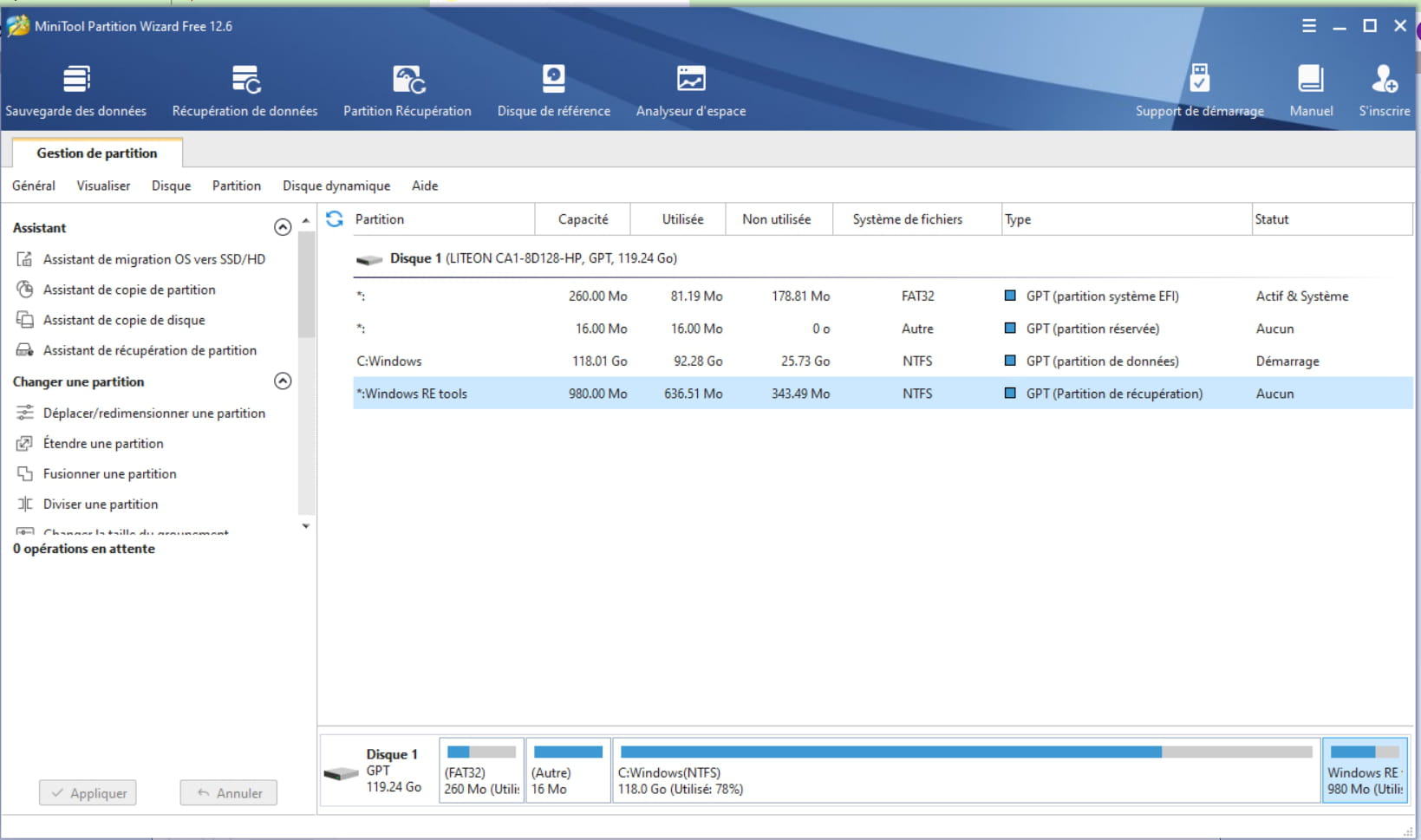The height and width of the screenshot is (840, 1421).
Task: Select C:Windows(NTFS) block in disk map
Action: [x=966, y=771]
